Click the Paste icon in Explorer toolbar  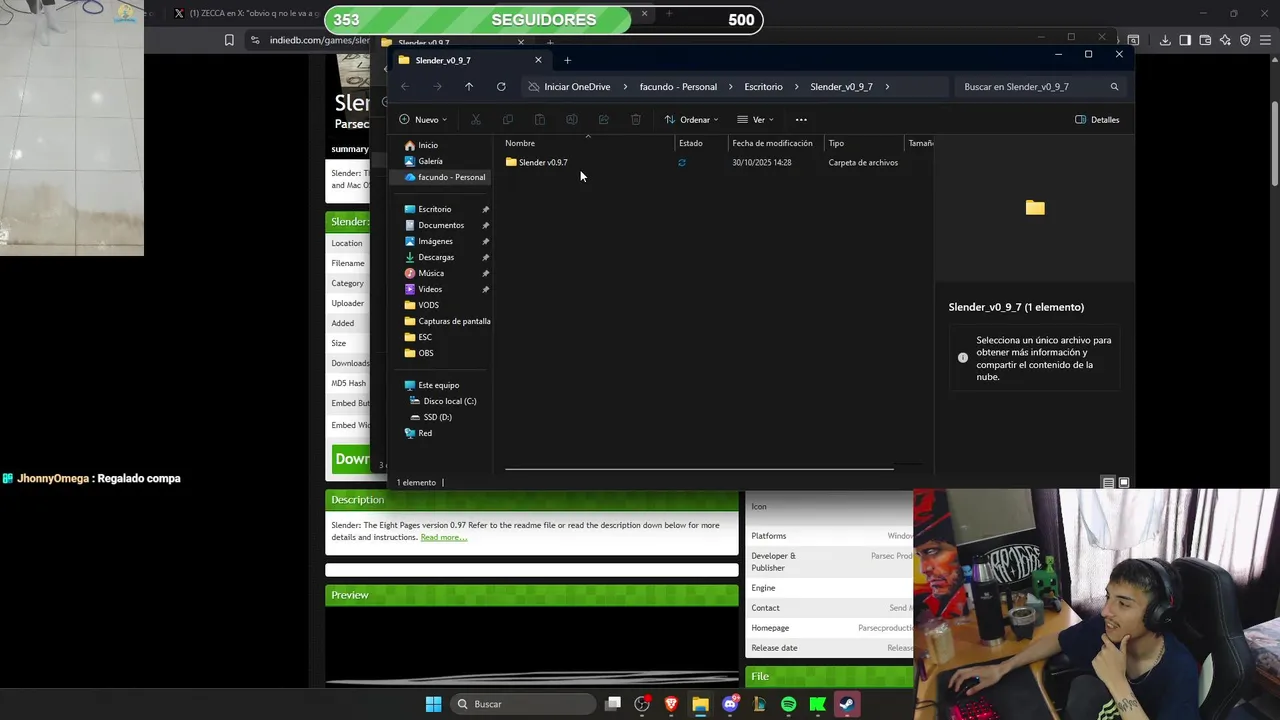click(540, 120)
